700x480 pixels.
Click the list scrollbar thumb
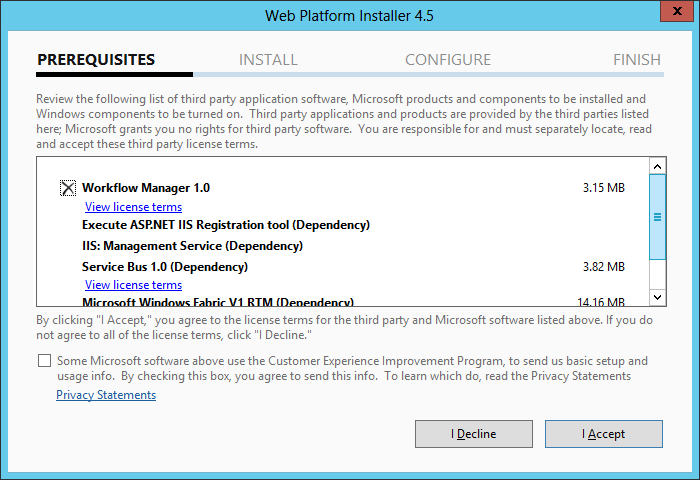(657, 217)
